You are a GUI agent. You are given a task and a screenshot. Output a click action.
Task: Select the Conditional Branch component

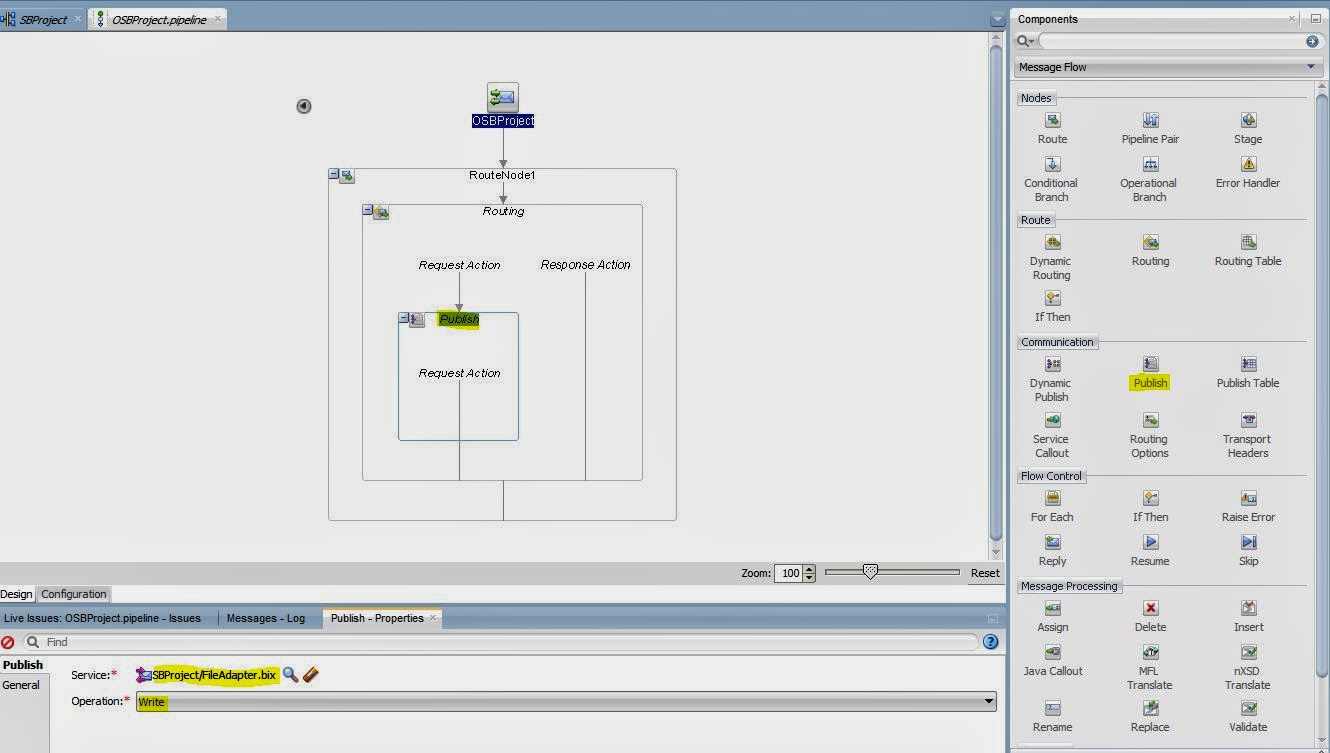point(1051,179)
